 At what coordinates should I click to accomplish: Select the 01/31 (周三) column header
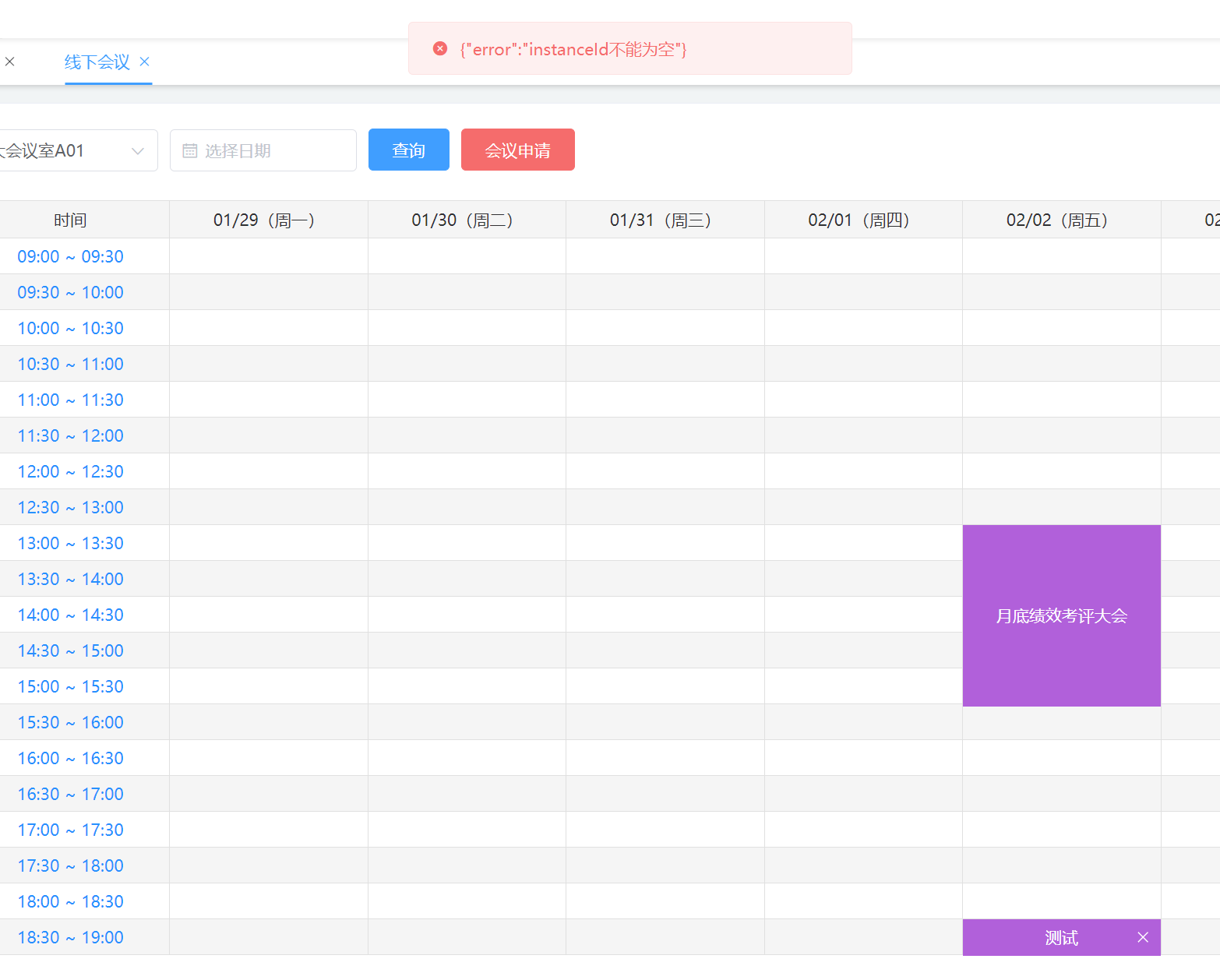coord(665,220)
